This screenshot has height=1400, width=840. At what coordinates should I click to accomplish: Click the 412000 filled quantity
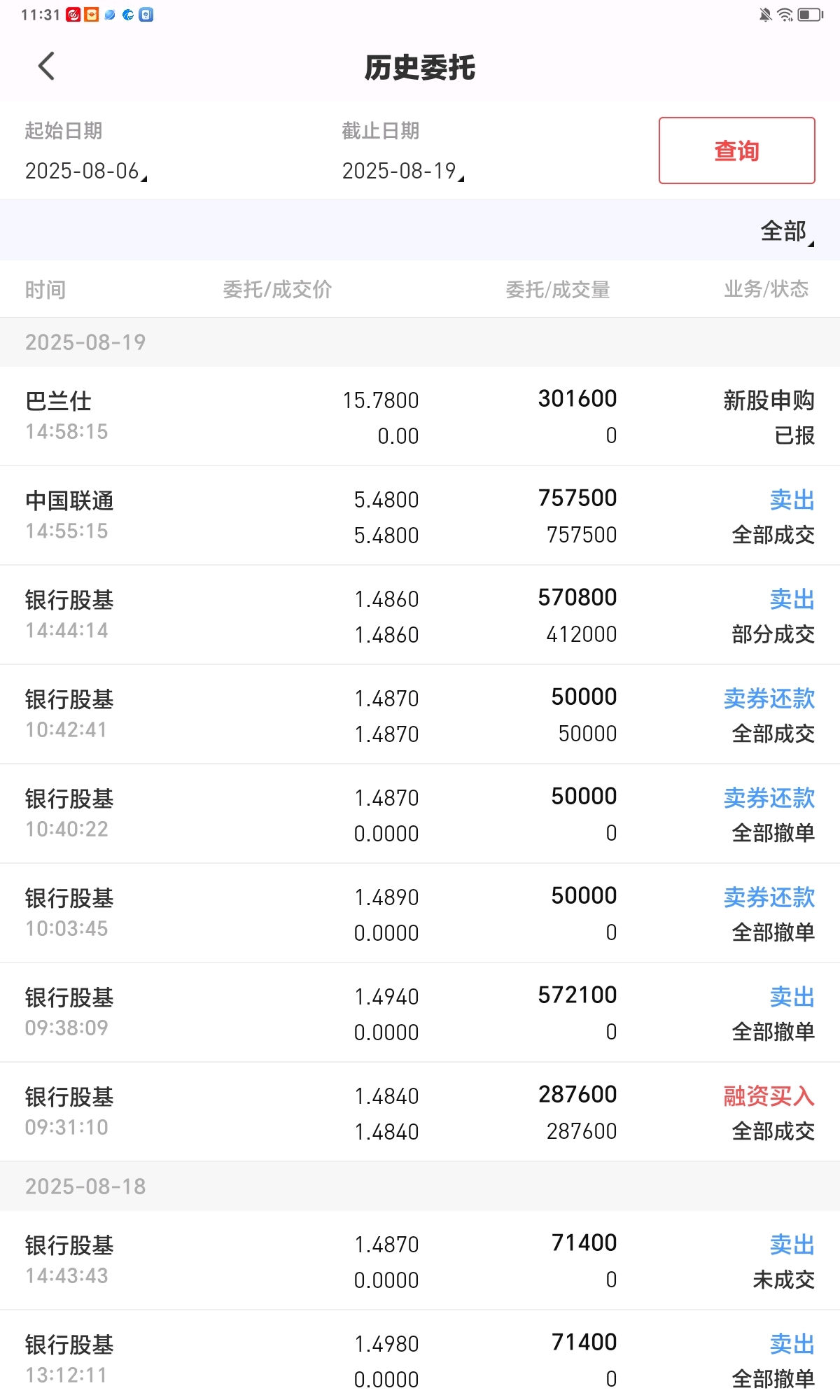tap(582, 634)
